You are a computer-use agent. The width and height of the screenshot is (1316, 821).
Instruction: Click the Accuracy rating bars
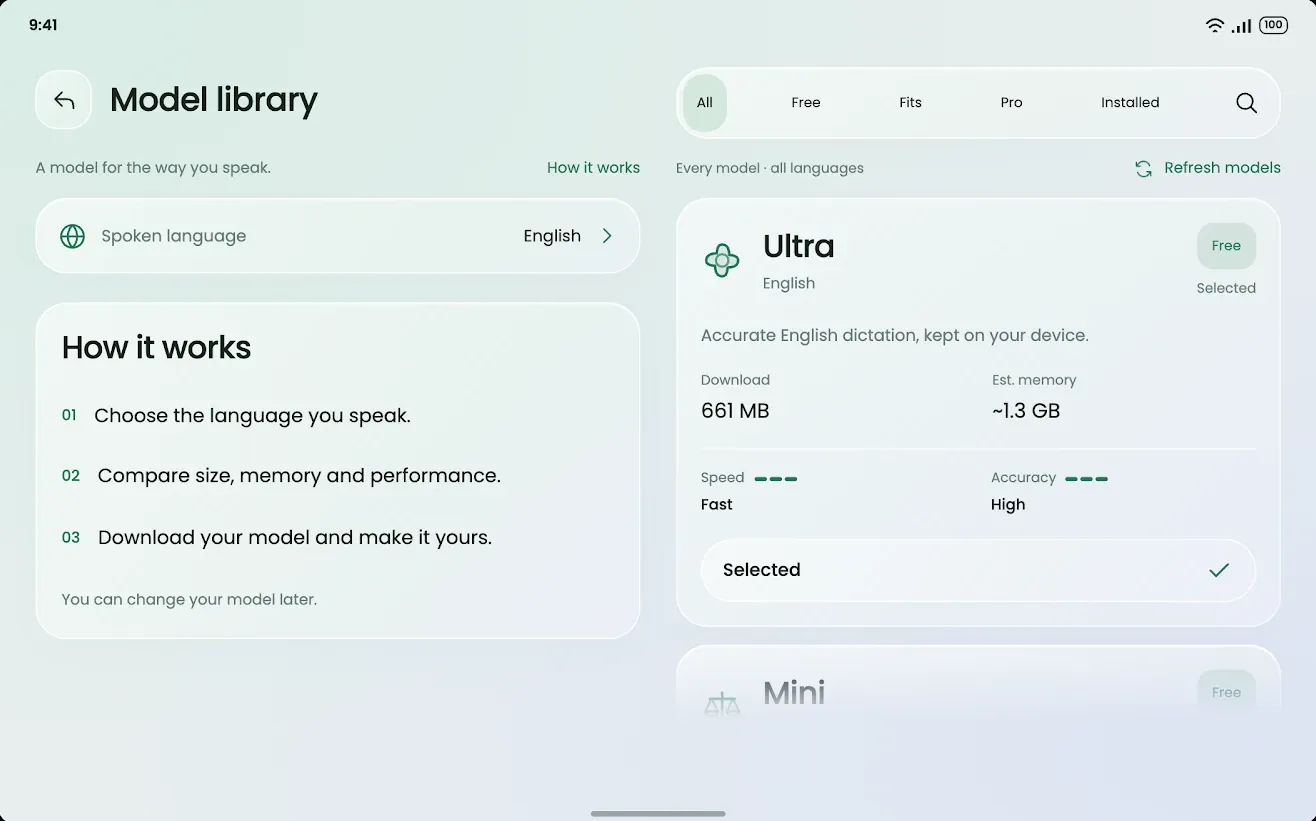(x=1086, y=479)
